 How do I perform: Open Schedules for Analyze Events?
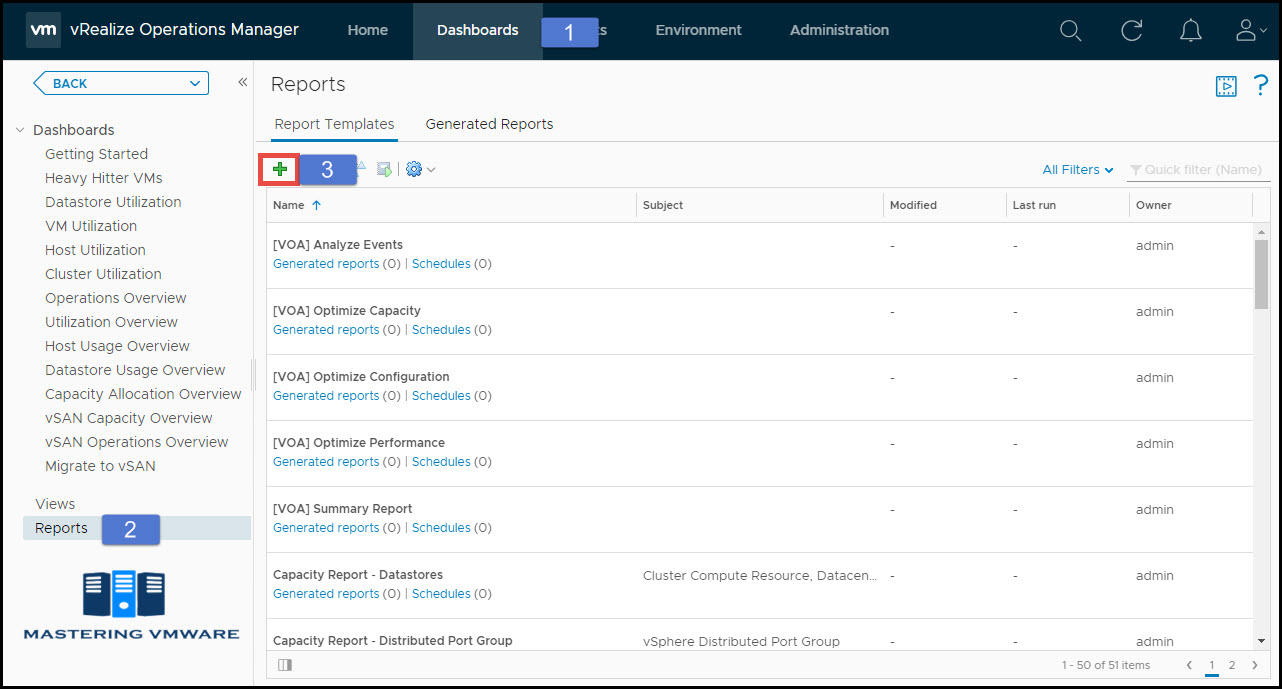click(x=441, y=264)
